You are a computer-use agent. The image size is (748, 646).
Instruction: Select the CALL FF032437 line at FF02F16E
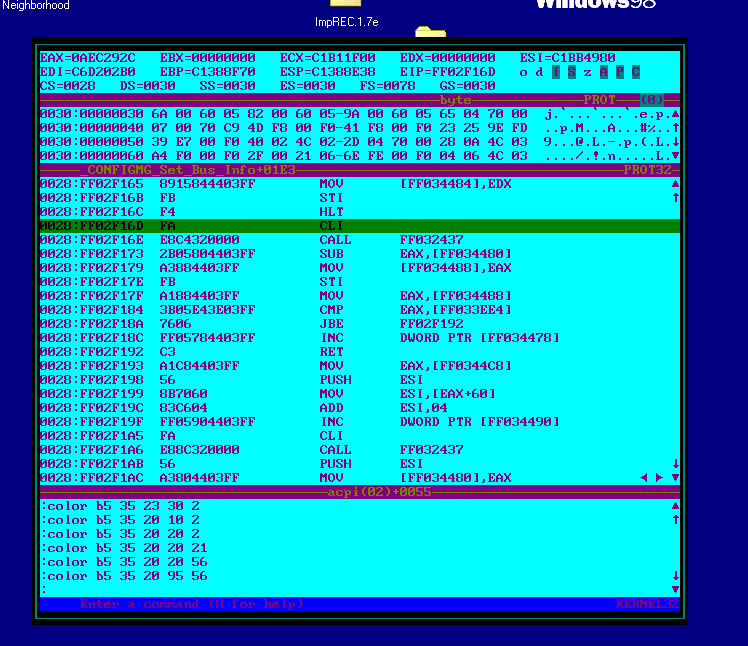tap(360, 240)
